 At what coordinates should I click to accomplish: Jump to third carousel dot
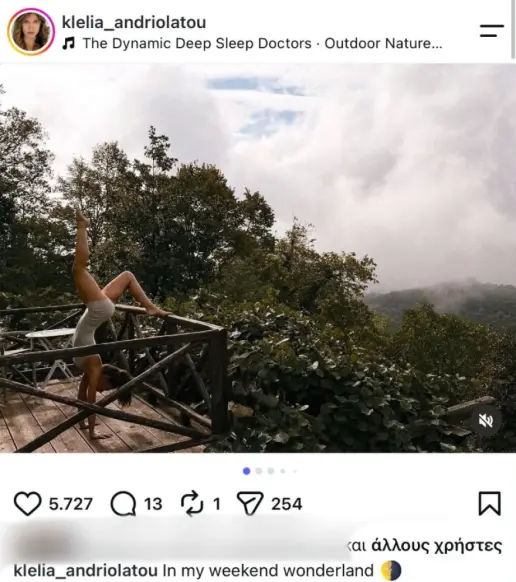[271, 471]
